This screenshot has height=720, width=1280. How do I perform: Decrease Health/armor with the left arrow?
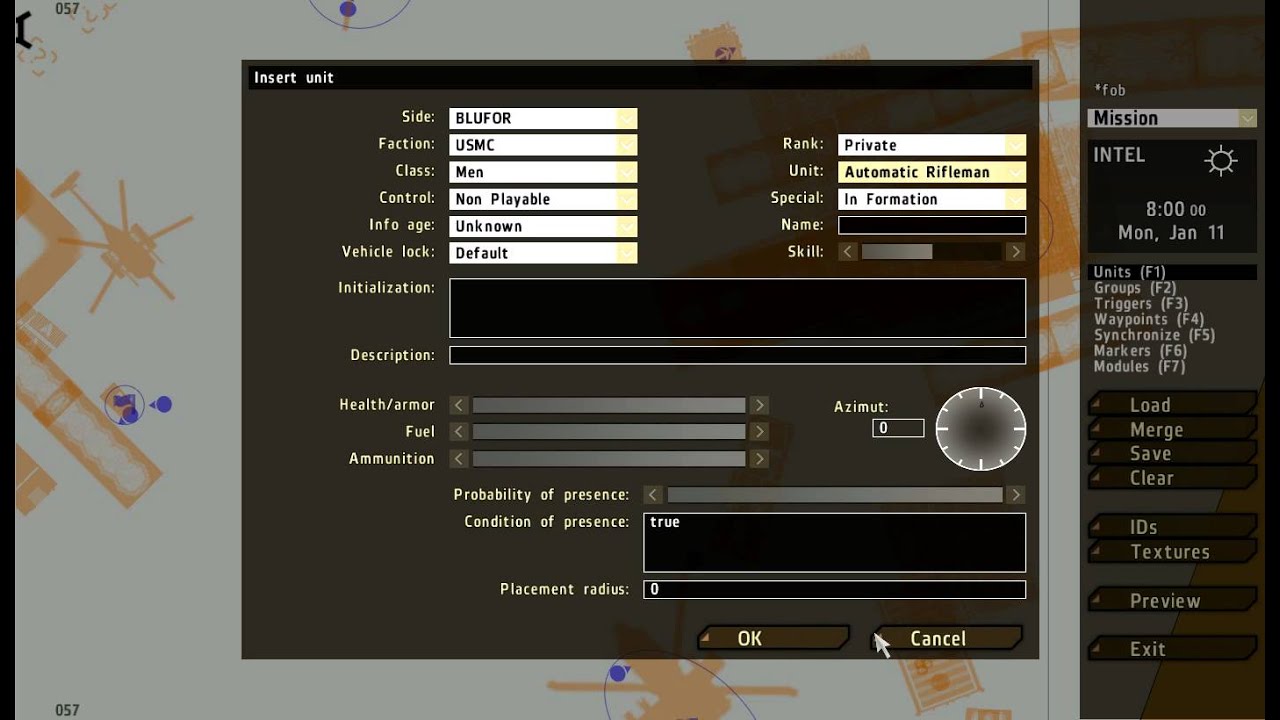(x=458, y=405)
